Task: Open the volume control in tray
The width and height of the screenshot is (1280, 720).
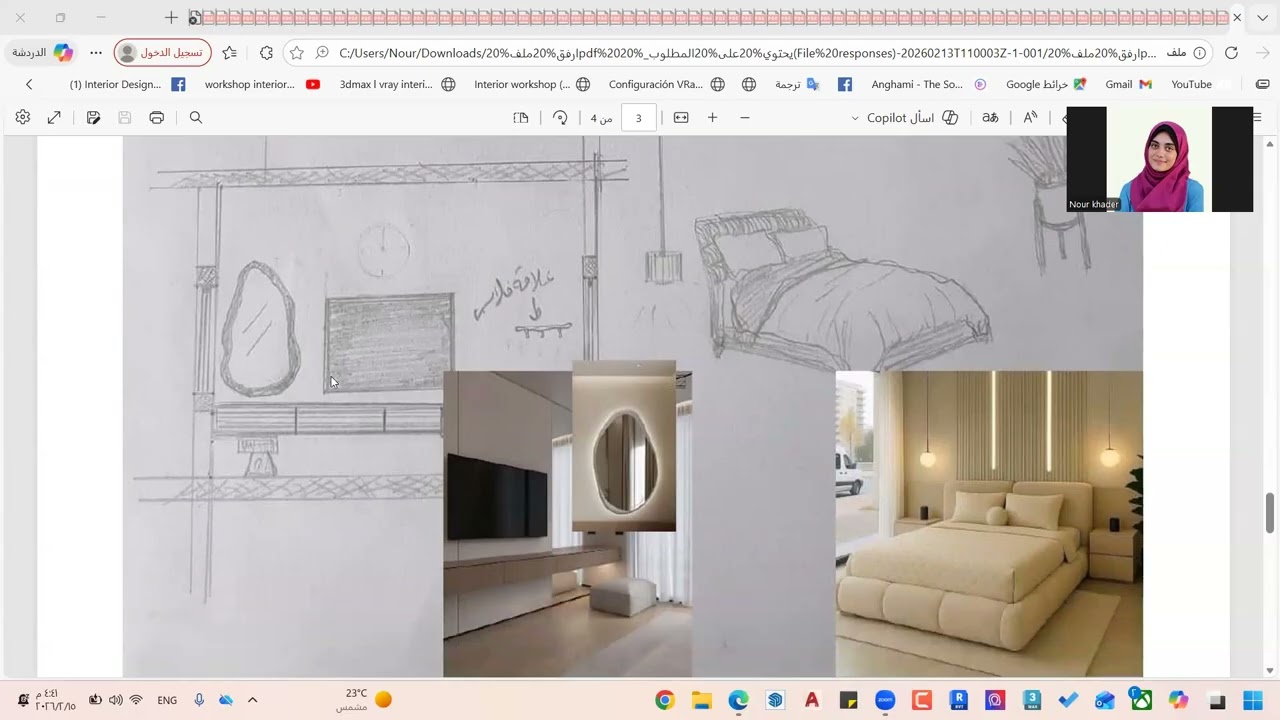Action: click(116, 700)
